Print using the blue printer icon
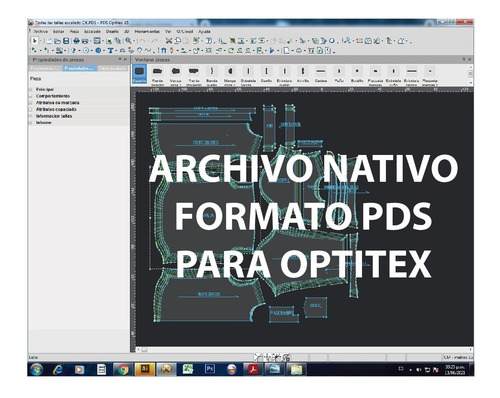Viewport: 500px width, 398px height. [x=76, y=41]
